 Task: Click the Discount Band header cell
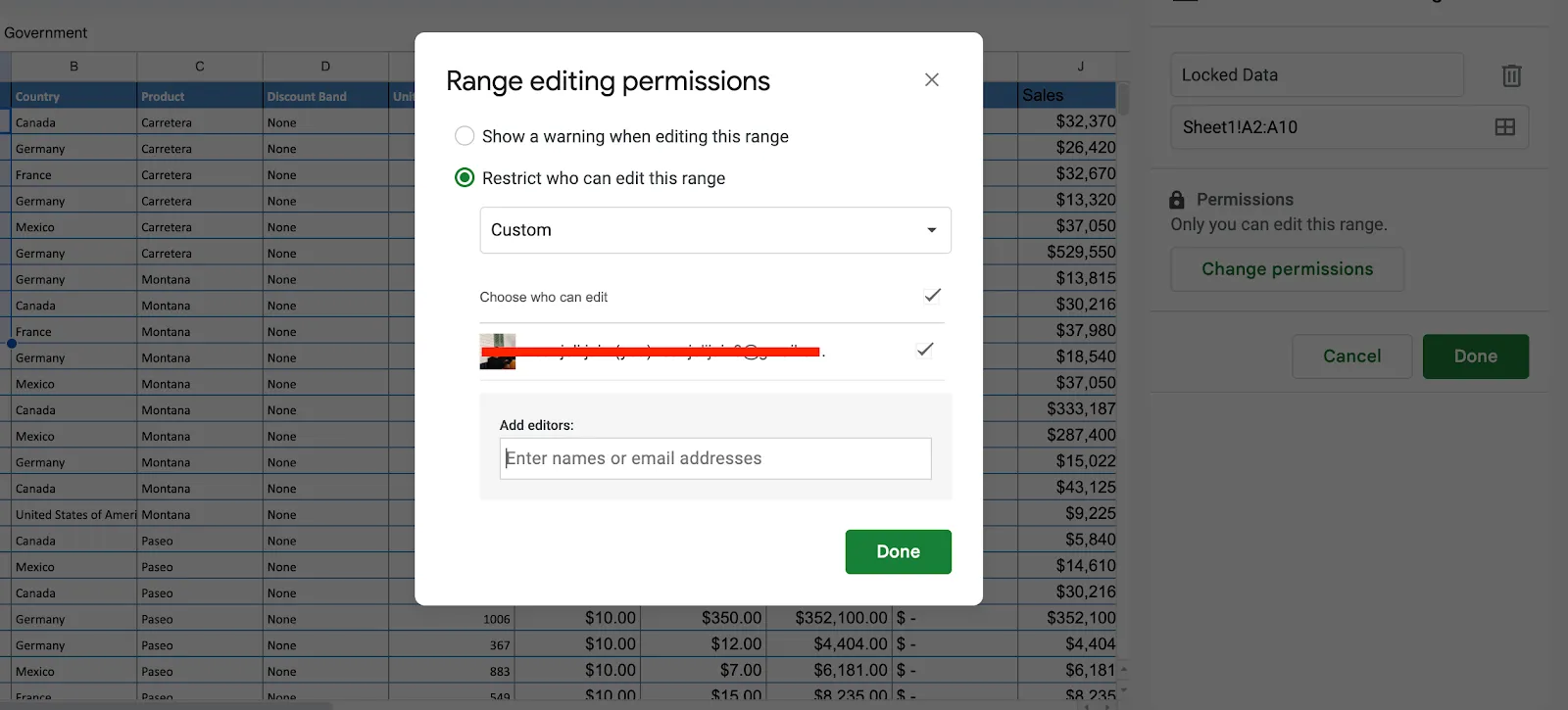tap(325, 96)
